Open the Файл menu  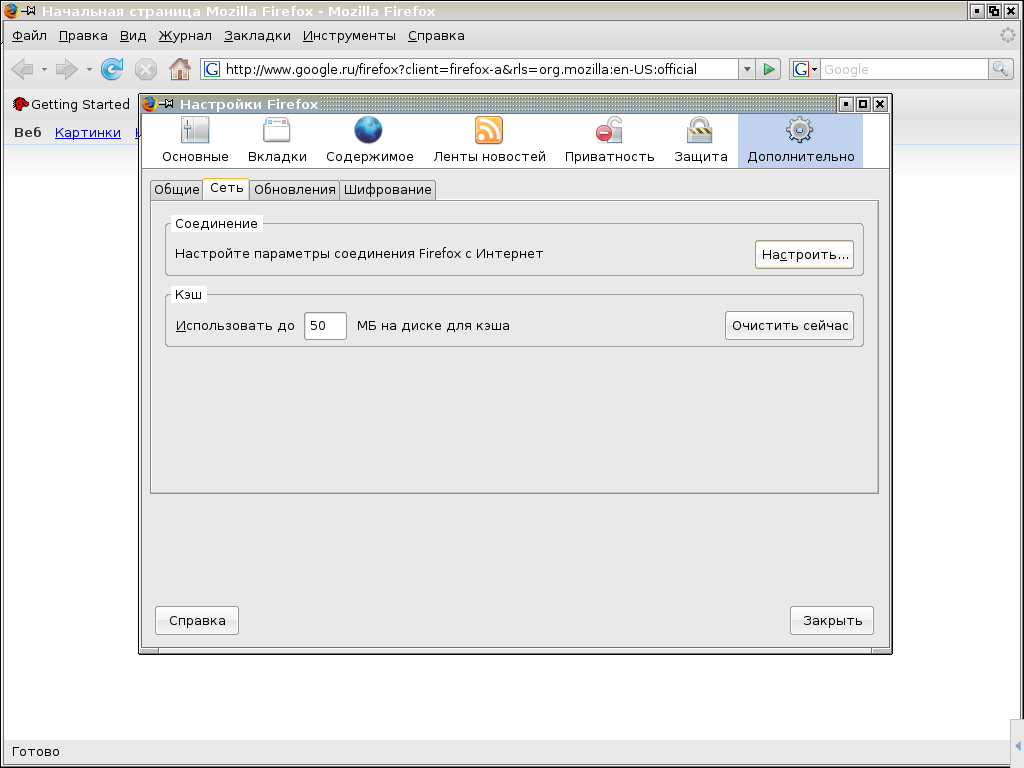pyautogui.click(x=29, y=36)
